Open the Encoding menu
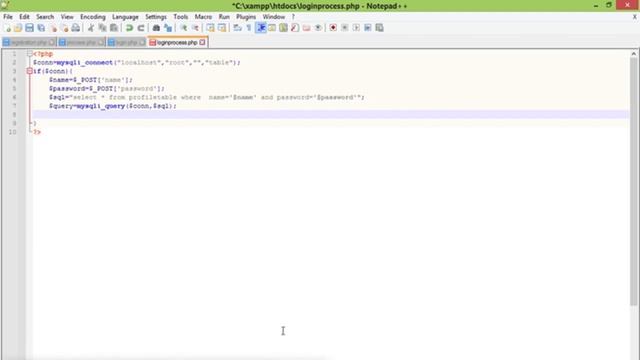Viewport: 640px width, 360px height. 93,17
